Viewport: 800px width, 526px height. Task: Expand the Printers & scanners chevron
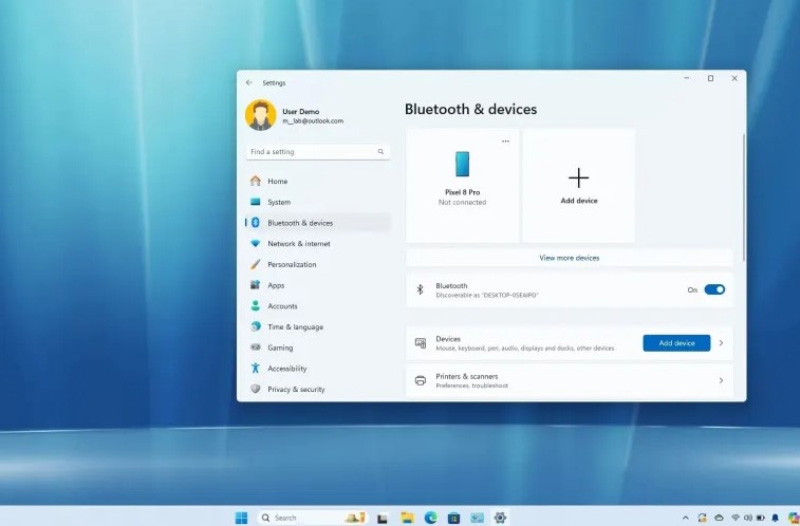point(721,380)
